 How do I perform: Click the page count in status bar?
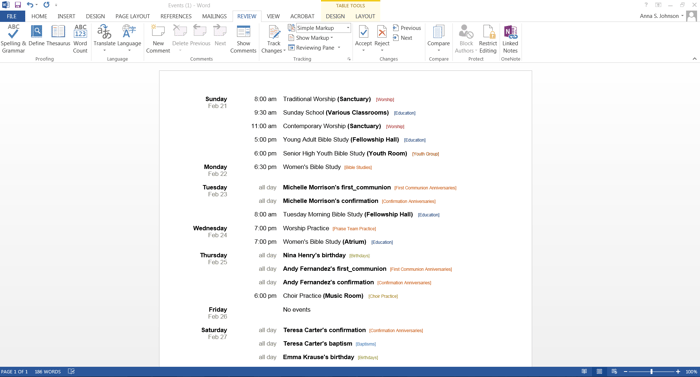(14, 372)
